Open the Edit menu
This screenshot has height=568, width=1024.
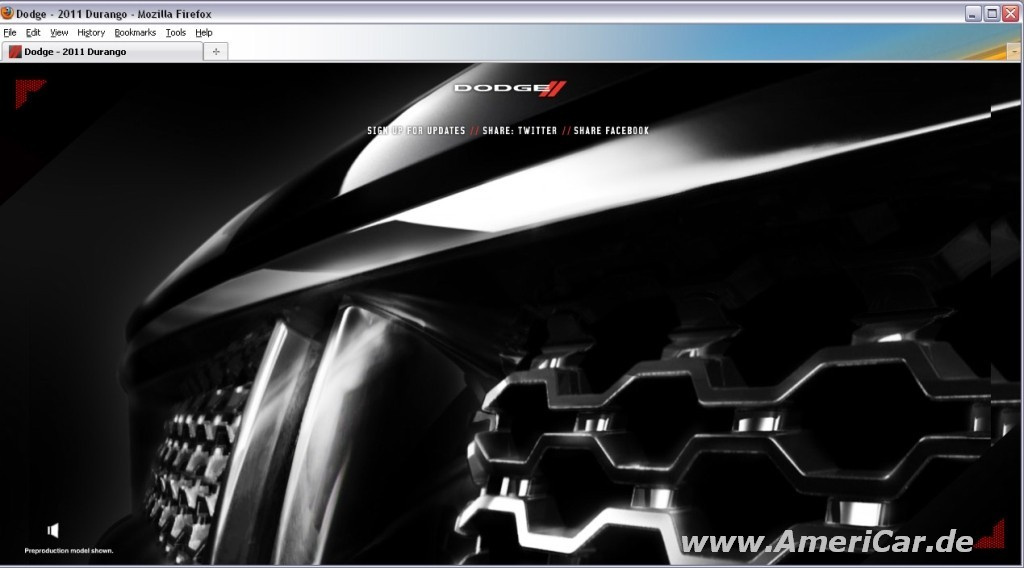(x=33, y=33)
